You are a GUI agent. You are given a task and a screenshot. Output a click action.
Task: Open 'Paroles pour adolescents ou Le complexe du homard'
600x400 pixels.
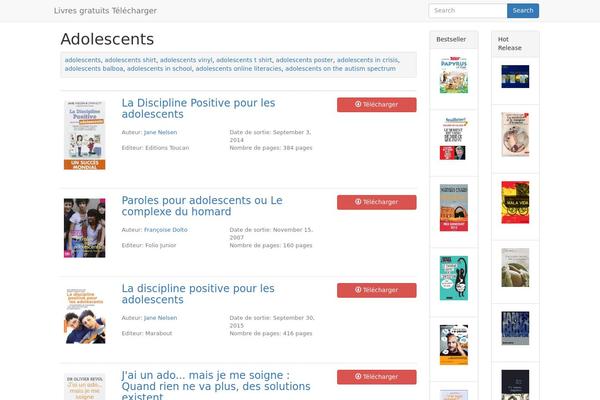(202, 206)
